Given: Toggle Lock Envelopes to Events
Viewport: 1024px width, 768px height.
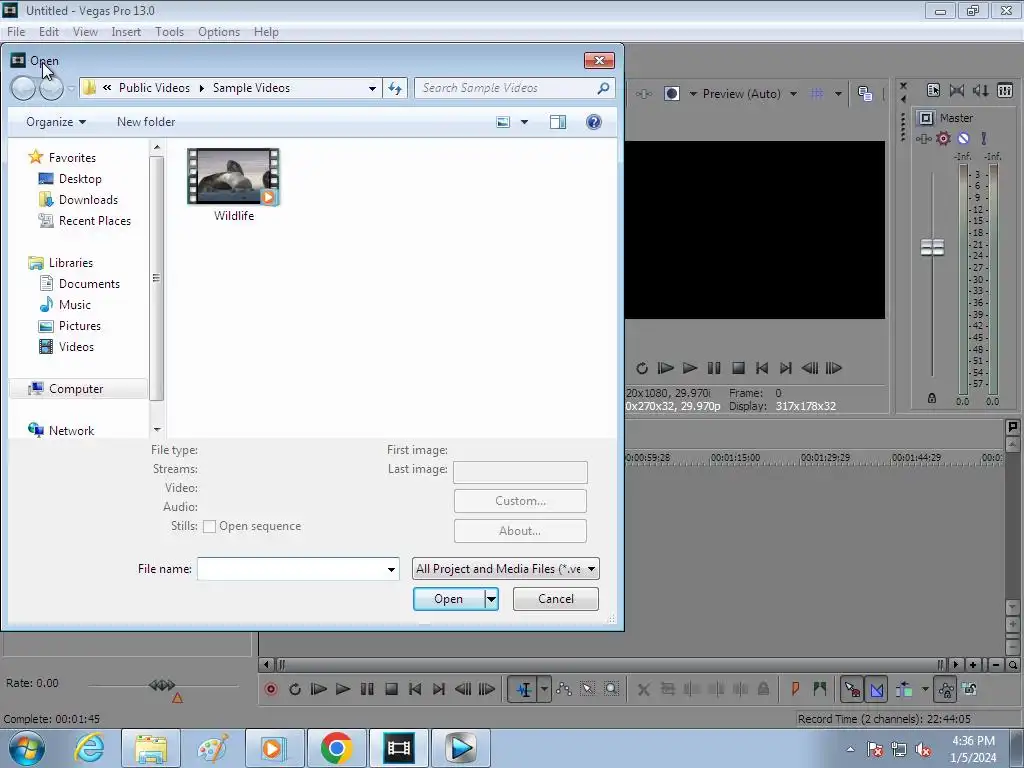Looking at the screenshot, I should pyautogui.click(x=945, y=689).
